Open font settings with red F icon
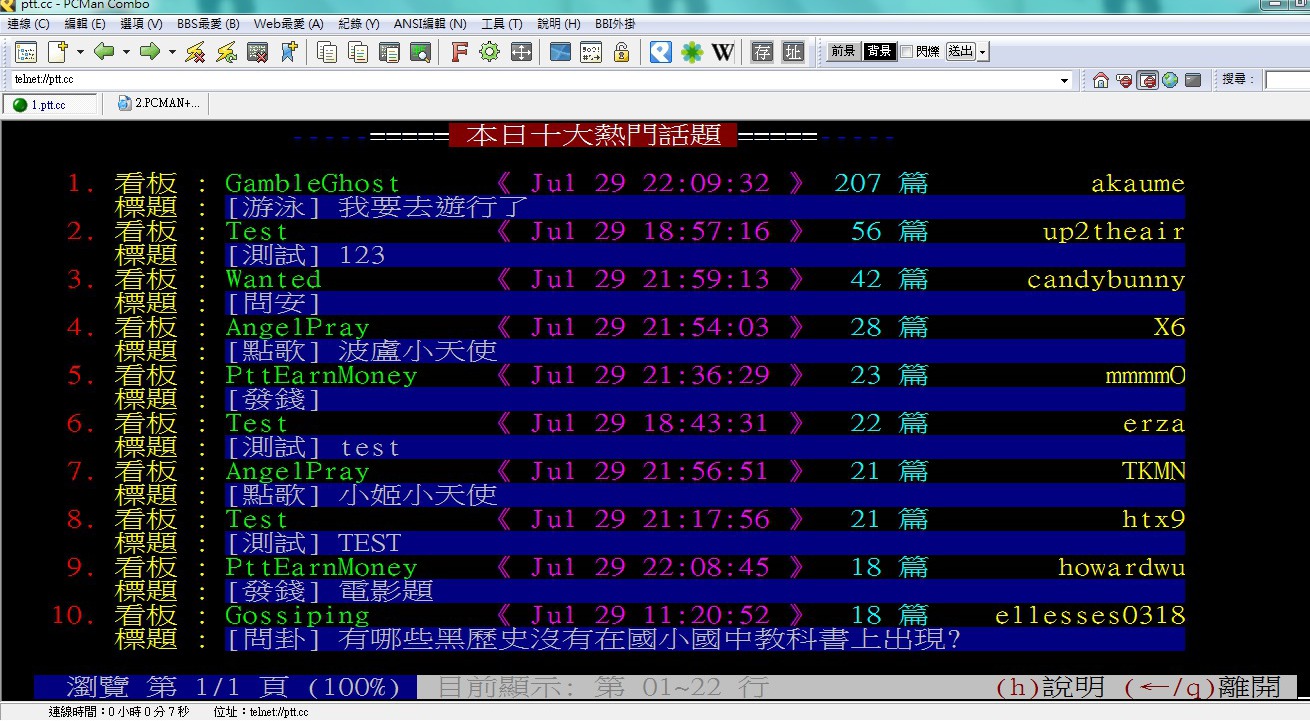This screenshot has height=721, width=1310. (459, 52)
